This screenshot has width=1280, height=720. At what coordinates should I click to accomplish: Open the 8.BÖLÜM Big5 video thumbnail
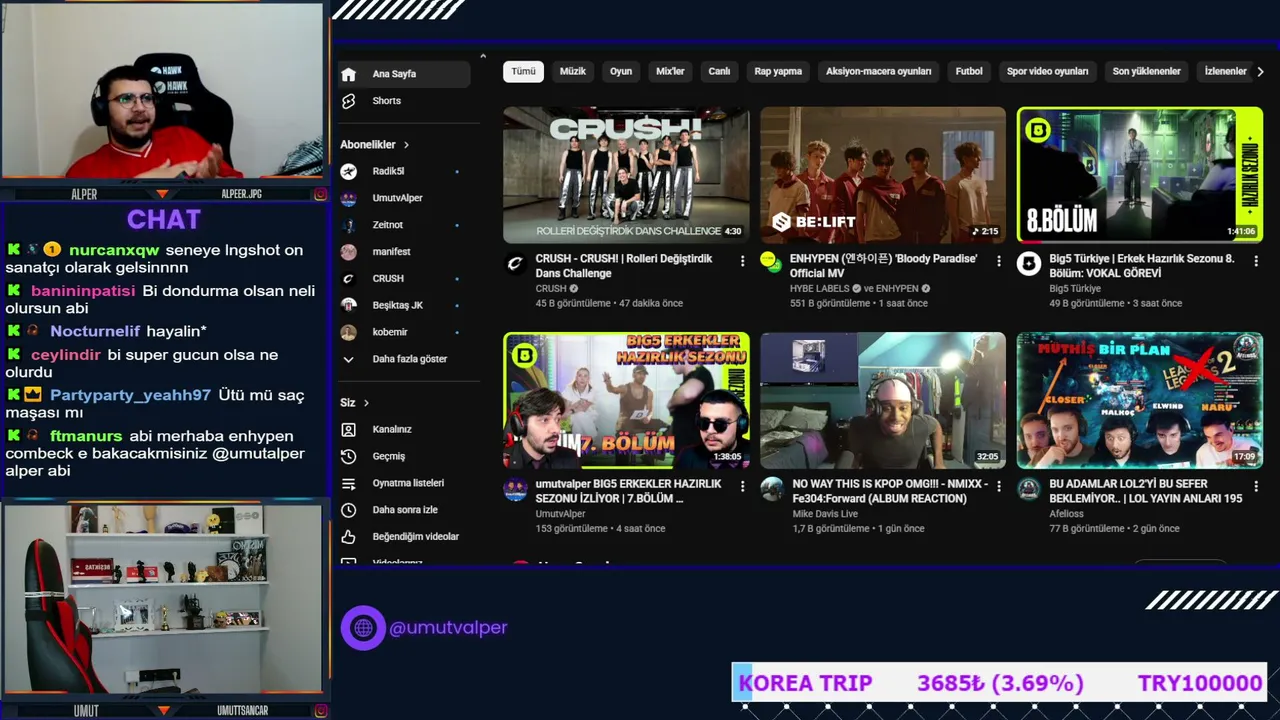pyautogui.click(x=1140, y=175)
